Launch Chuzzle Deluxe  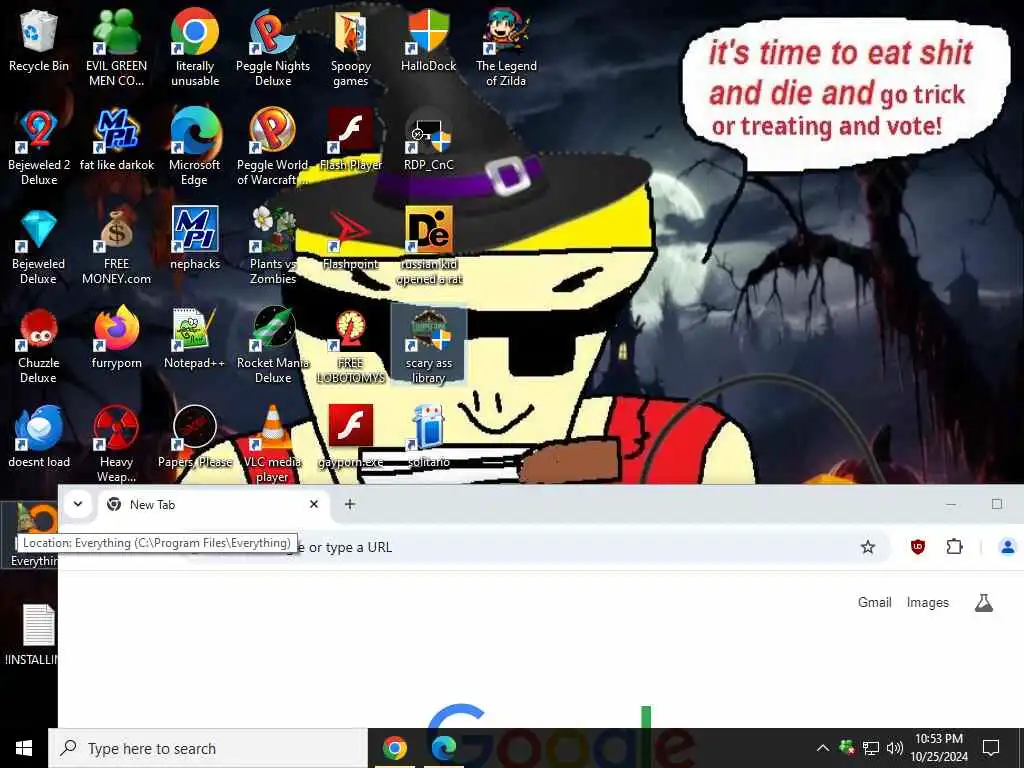click(x=39, y=344)
